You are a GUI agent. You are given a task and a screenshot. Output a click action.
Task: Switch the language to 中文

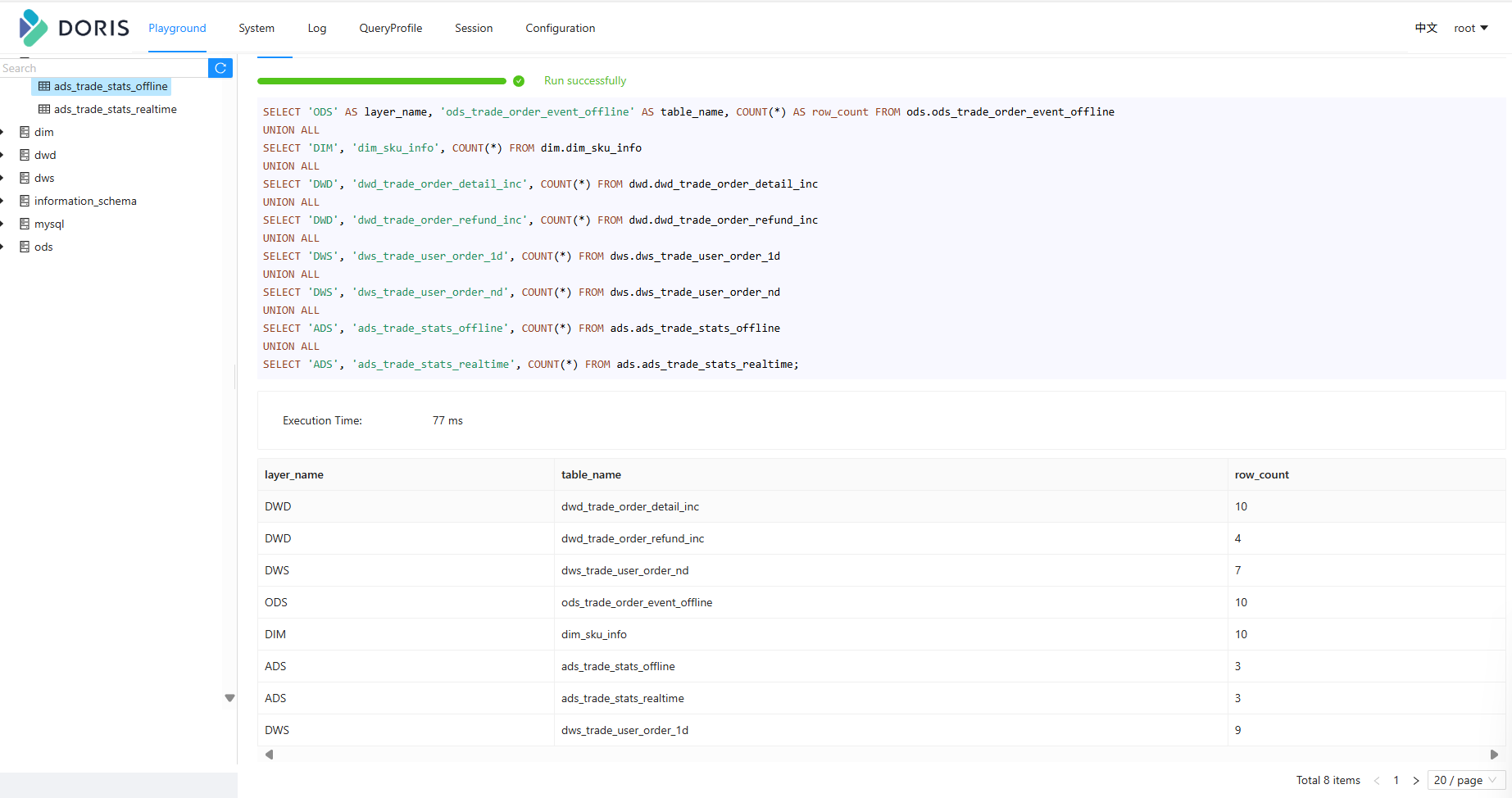point(1426,28)
